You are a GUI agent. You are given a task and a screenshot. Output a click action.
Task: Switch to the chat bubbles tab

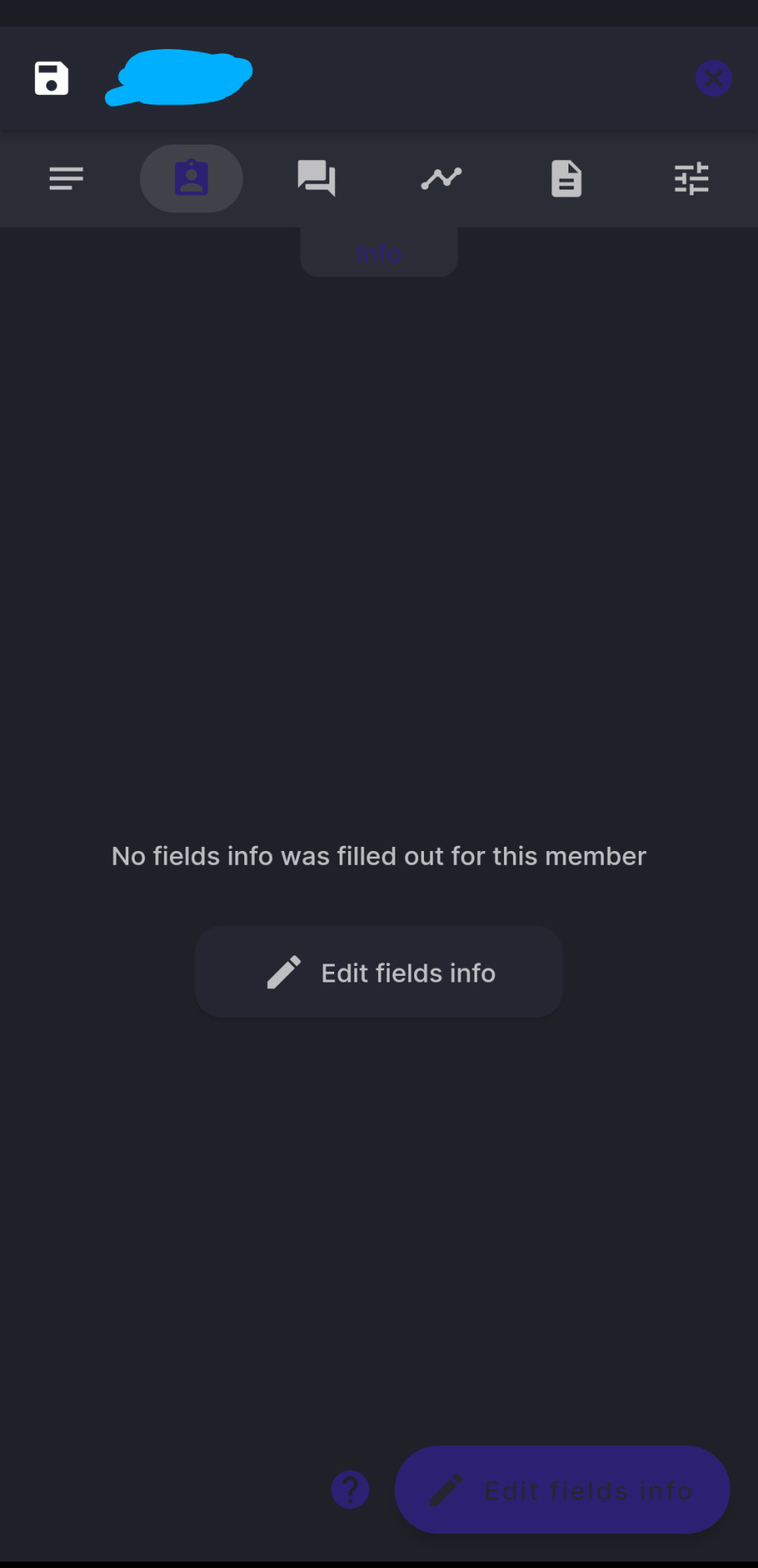[x=316, y=178]
